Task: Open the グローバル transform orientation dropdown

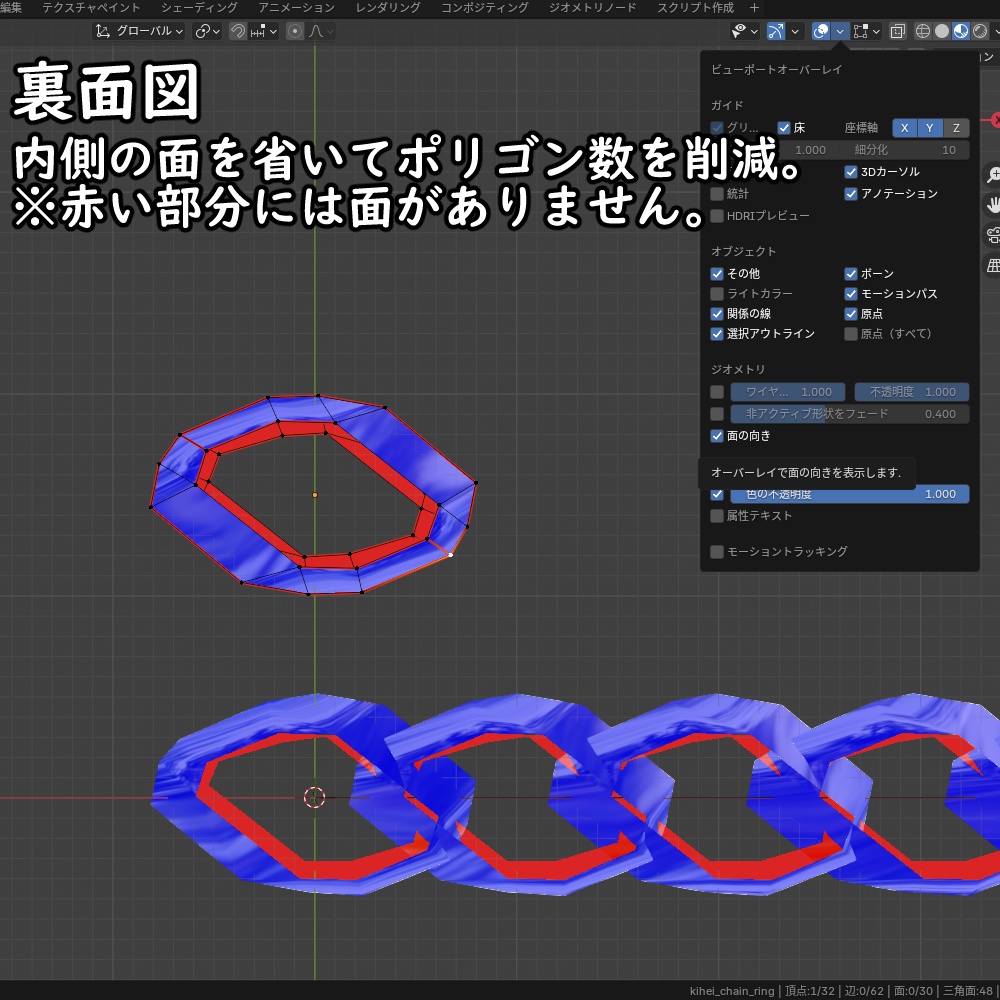Action: 140,31
